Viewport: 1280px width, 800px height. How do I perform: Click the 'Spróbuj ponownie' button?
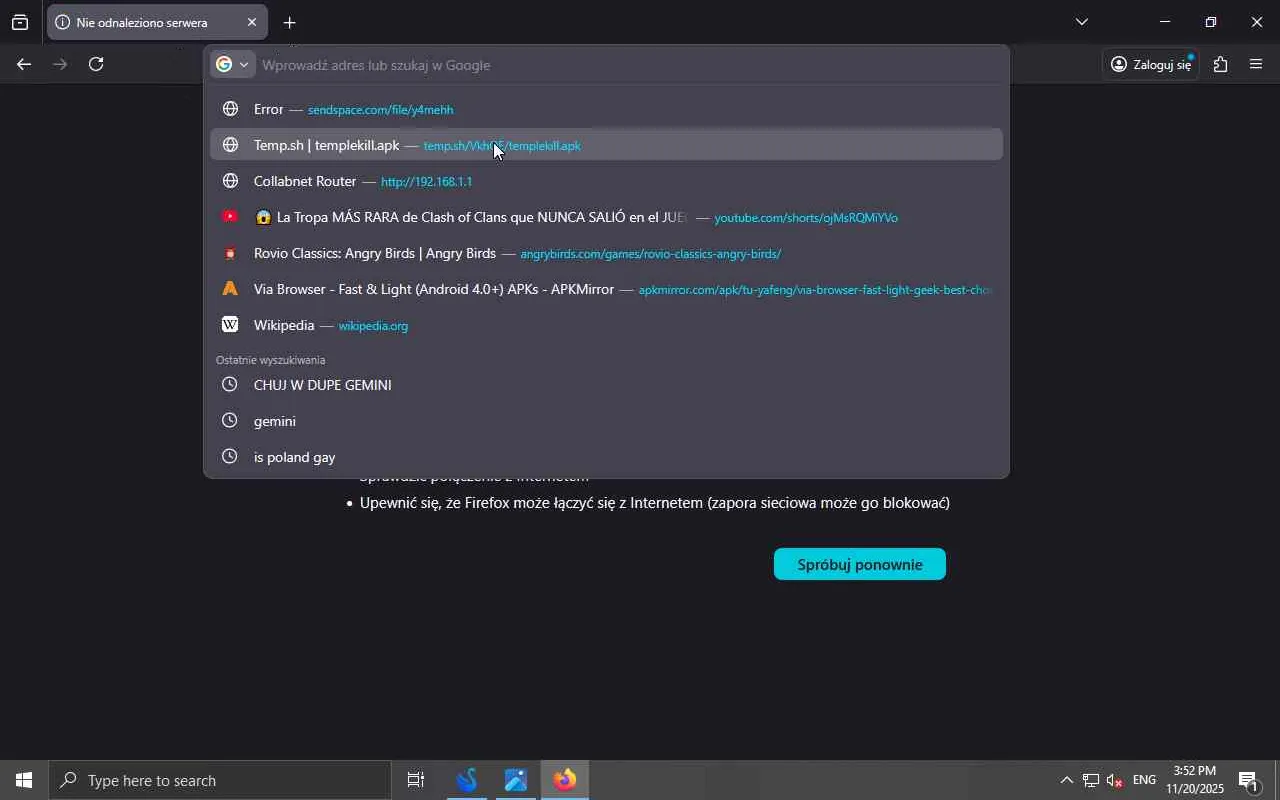(860, 564)
